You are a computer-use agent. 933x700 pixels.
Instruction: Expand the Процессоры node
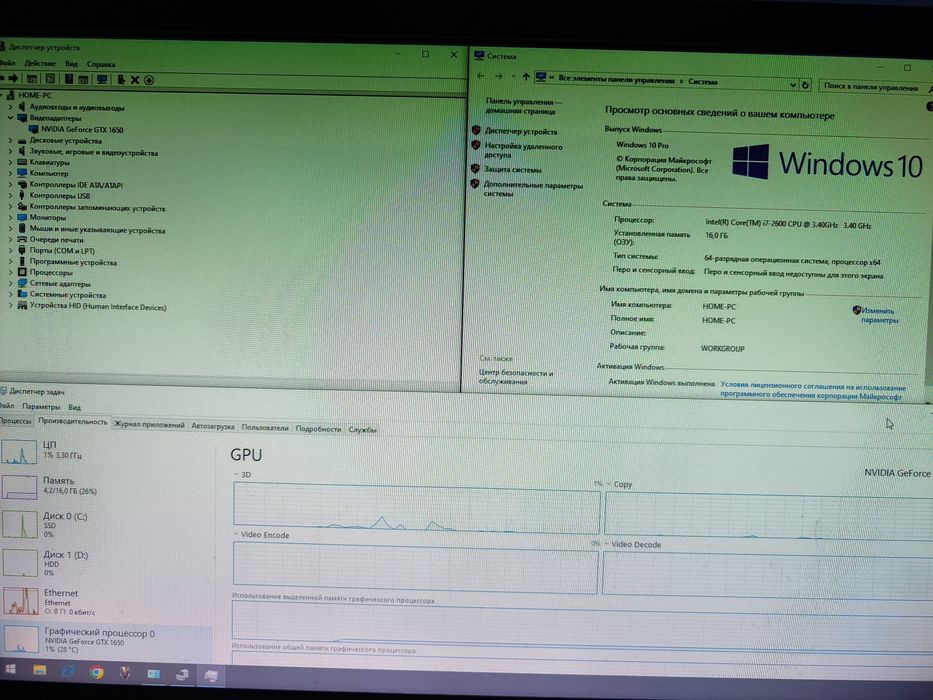pos(10,272)
